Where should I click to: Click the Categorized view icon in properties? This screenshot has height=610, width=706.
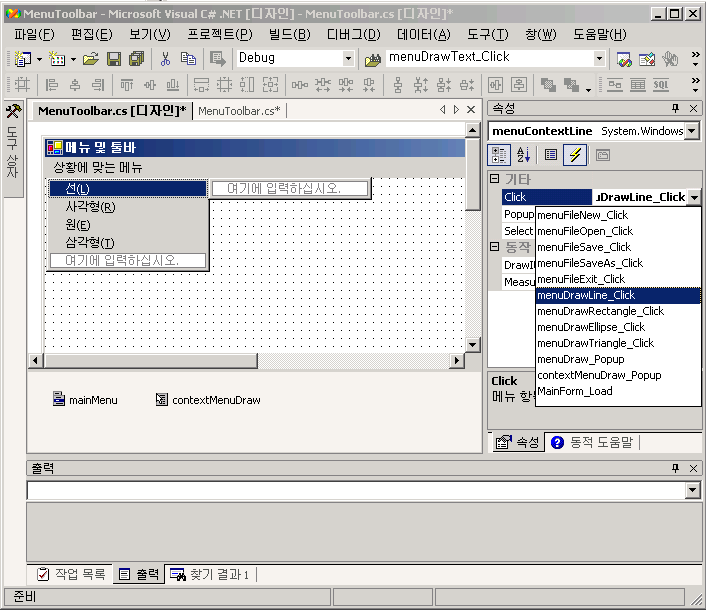pos(499,155)
